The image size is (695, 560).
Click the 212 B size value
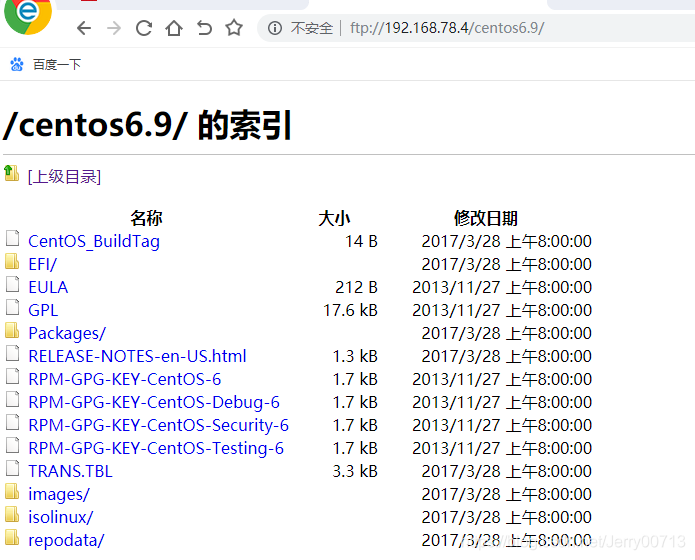(x=356, y=287)
